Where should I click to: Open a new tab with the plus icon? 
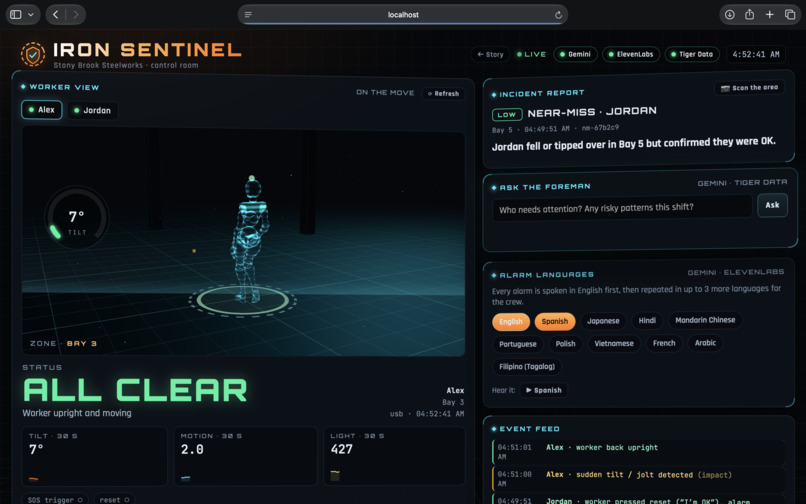click(x=770, y=14)
